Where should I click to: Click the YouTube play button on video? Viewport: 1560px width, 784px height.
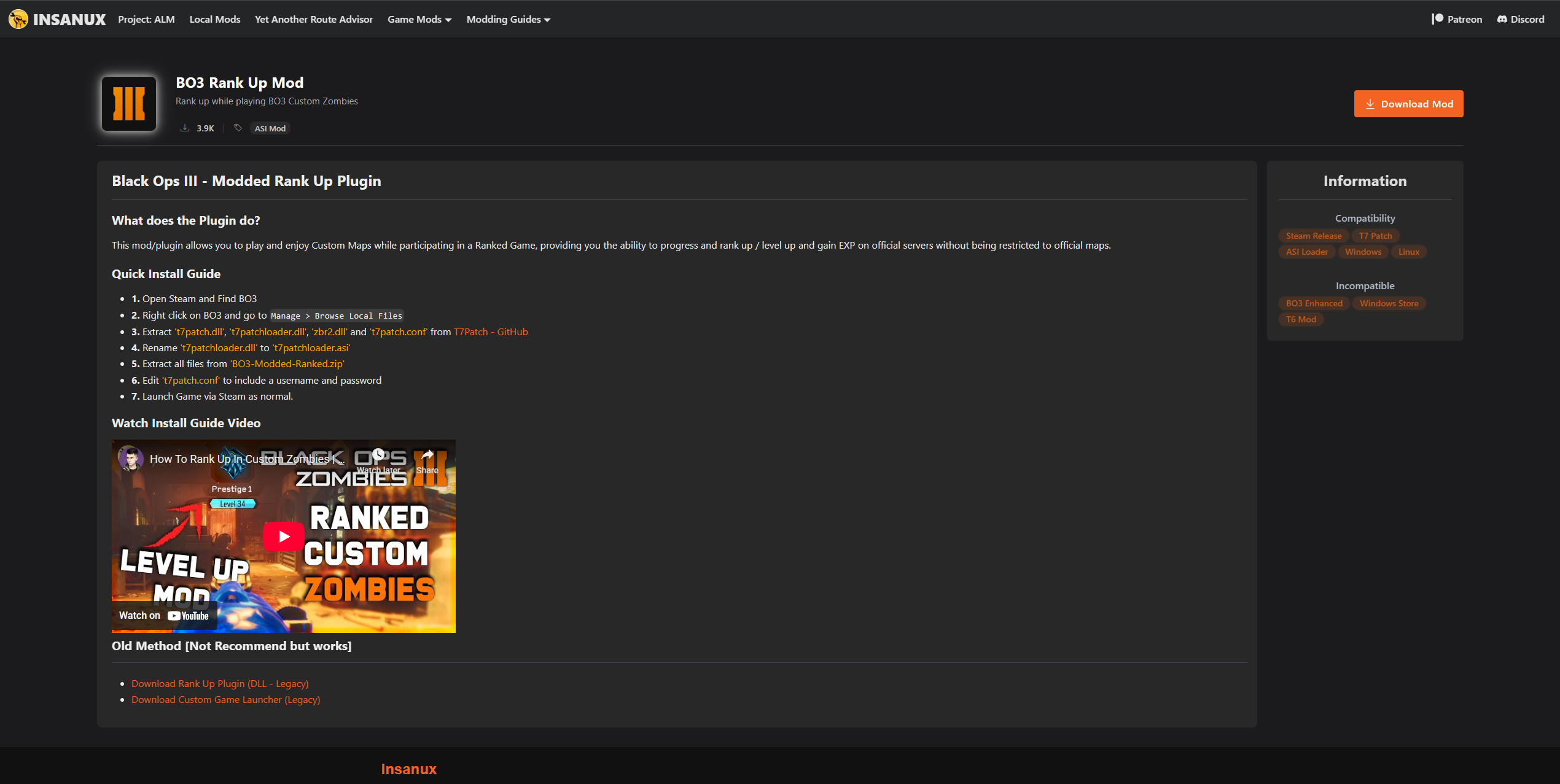coord(284,536)
